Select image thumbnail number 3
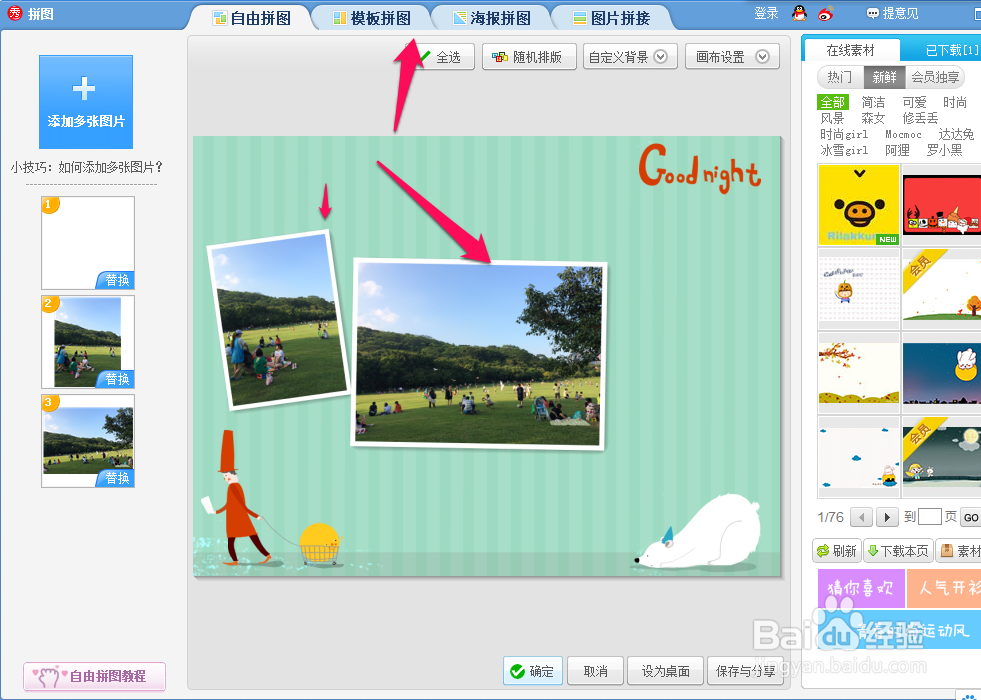The height and width of the screenshot is (700, 981). coord(88,440)
